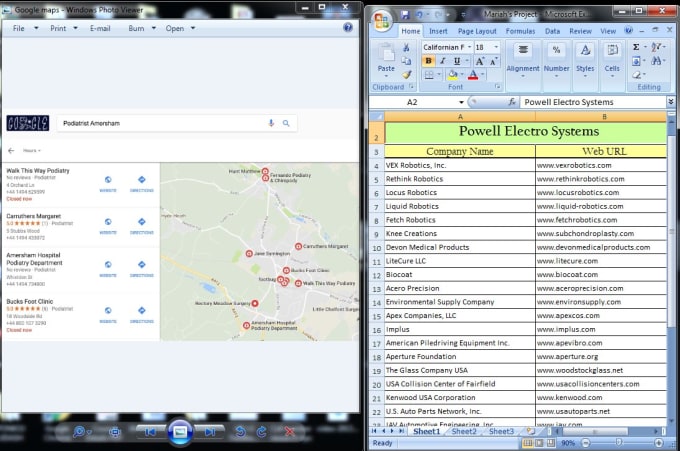The width and height of the screenshot is (680, 451).
Task: Apply the red Font Color
Action: point(473,75)
